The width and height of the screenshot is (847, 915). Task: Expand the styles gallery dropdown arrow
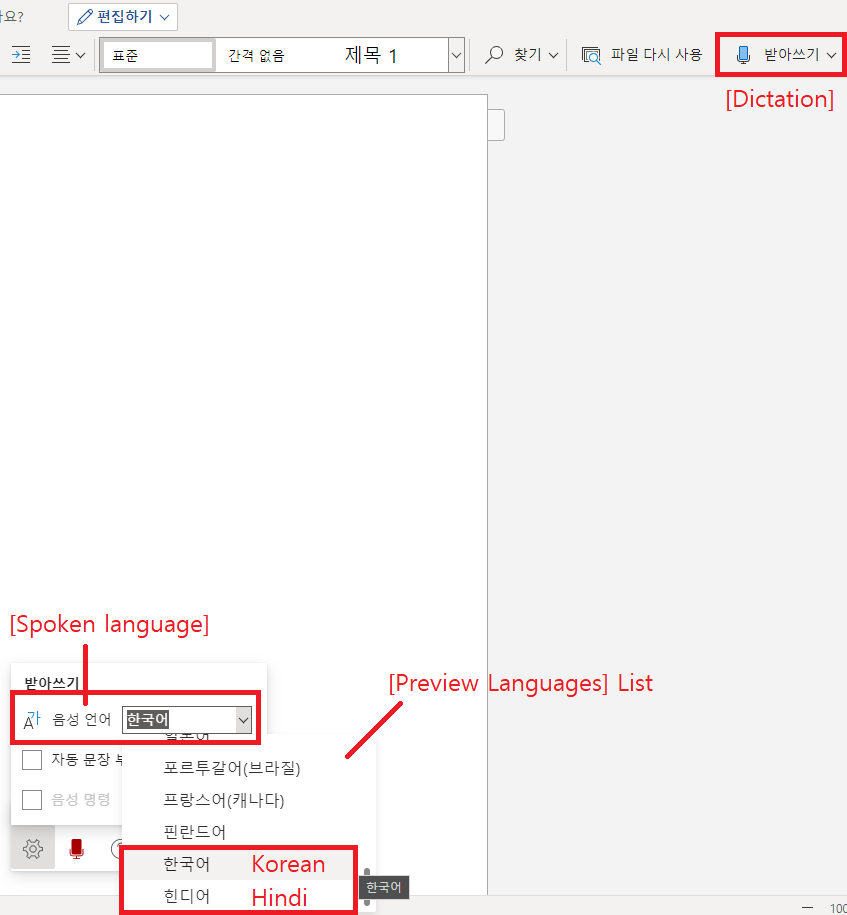(x=456, y=55)
